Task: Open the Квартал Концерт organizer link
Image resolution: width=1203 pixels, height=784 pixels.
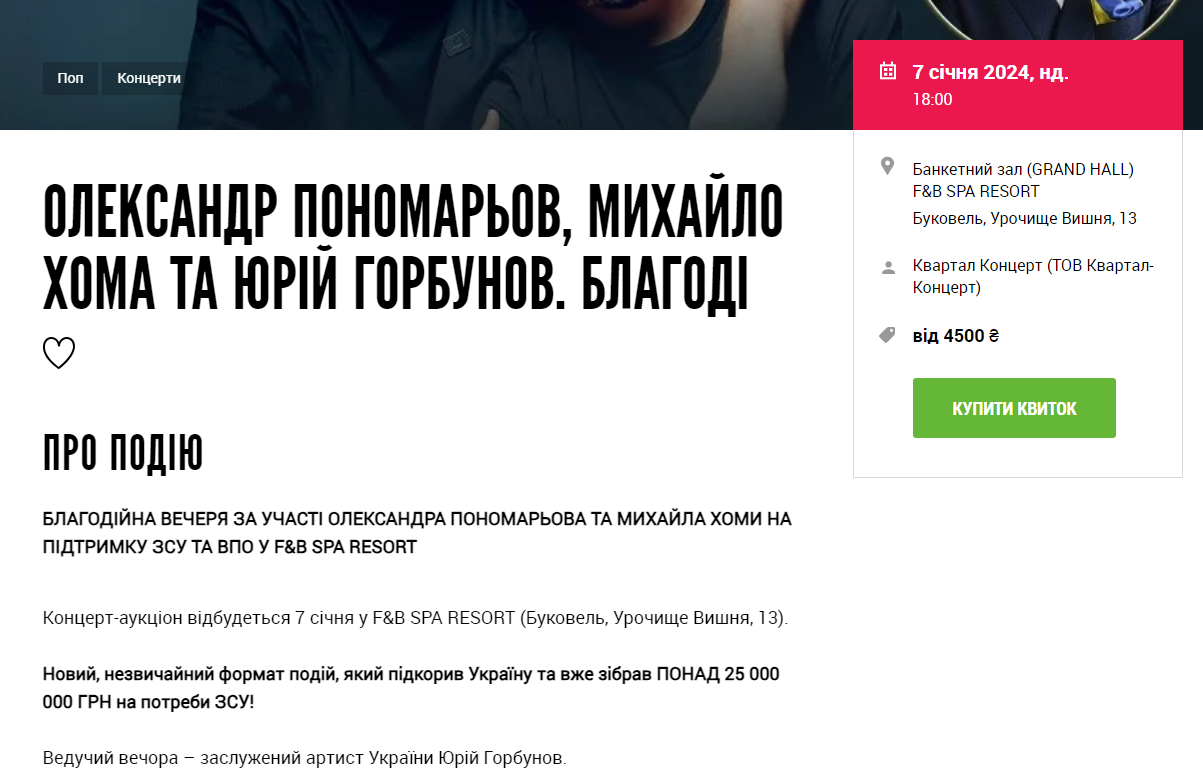Action: pos(1033,277)
